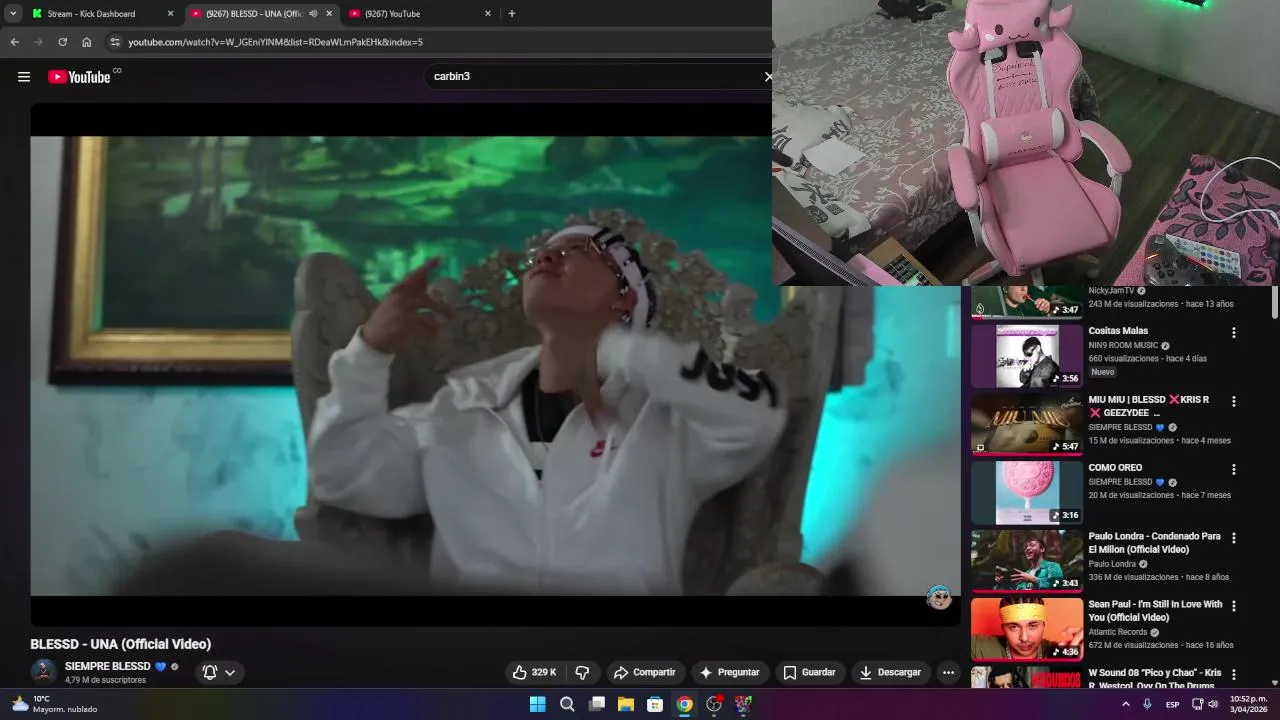Image resolution: width=1280 pixels, height=720 pixels.
Task: Mute the BLESSD tab audio icon
Action: pyautogui.click(x=313, y=14)
